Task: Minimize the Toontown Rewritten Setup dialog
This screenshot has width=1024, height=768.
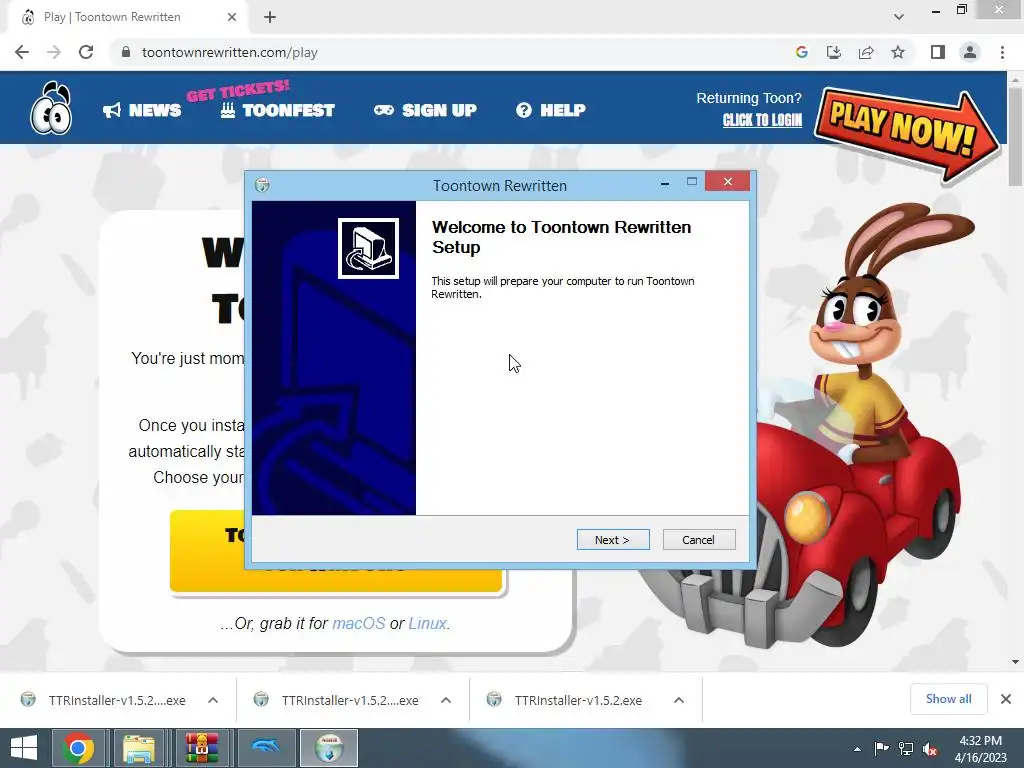Action: tap(665, 184)
